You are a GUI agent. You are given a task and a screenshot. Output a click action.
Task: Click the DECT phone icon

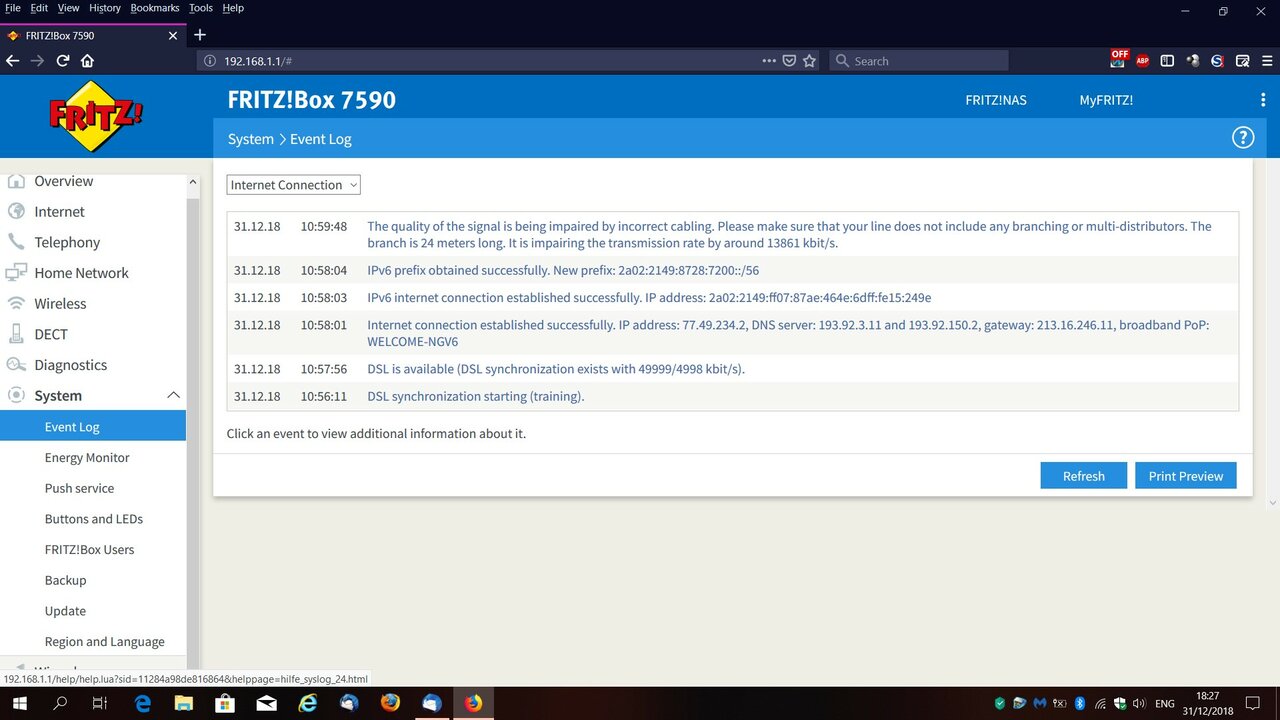[x=16, y=334]
